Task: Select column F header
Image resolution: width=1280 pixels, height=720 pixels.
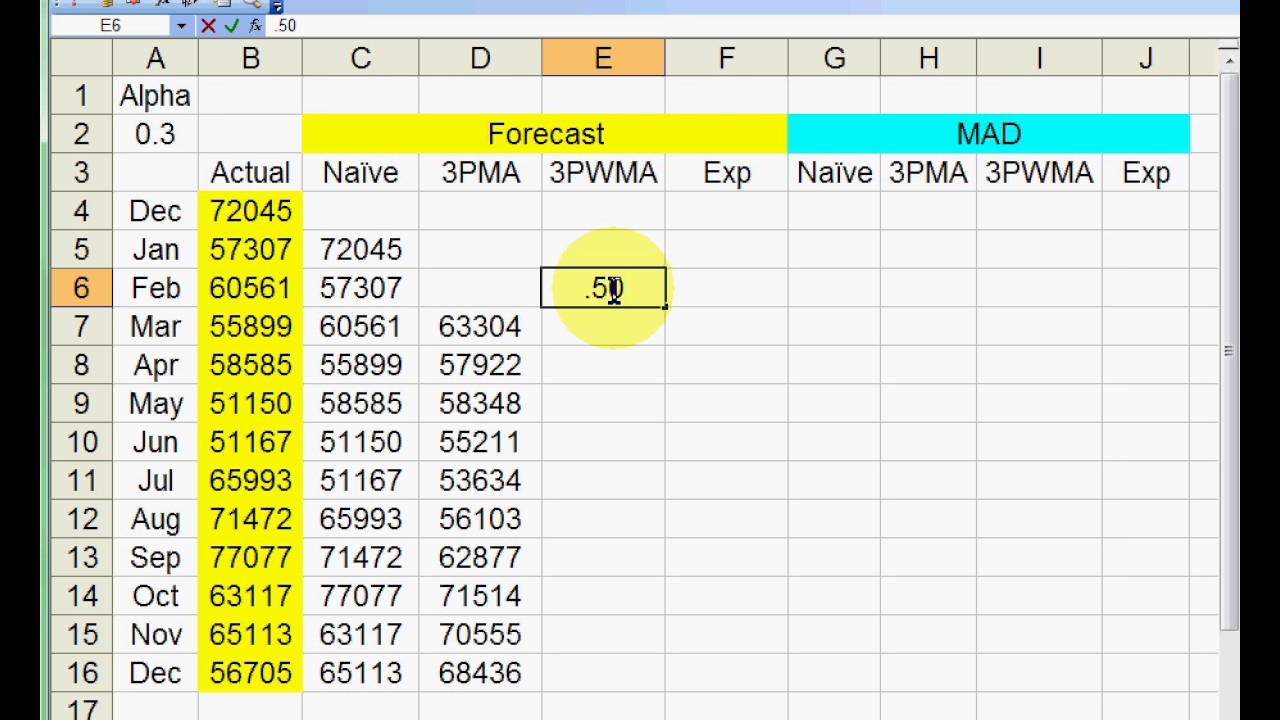Action: click(x=726, y=58)
